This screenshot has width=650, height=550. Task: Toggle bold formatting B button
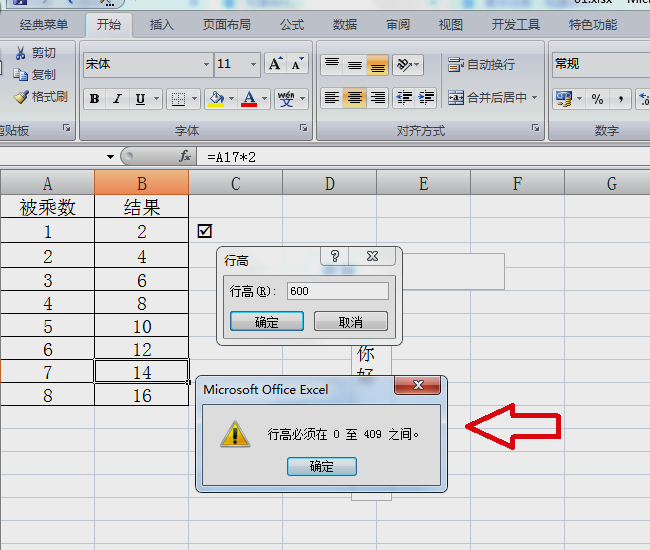(x=95, y=99)
